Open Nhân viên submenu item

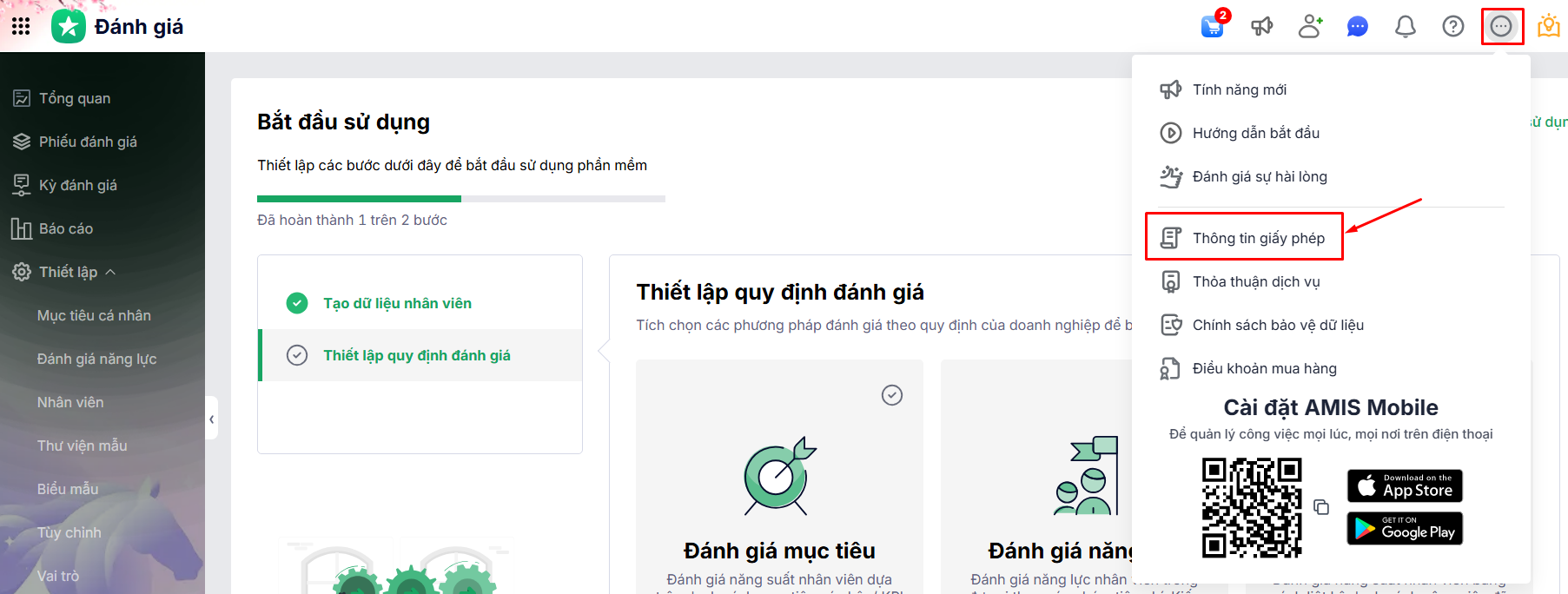pyautogui.click(x=70, y=402)
